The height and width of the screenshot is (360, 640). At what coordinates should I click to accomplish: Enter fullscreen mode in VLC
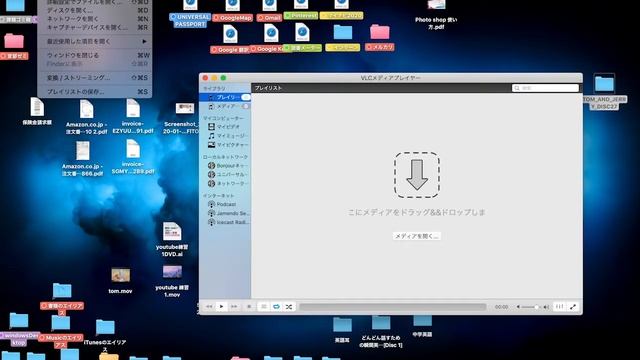coord(573,307)
